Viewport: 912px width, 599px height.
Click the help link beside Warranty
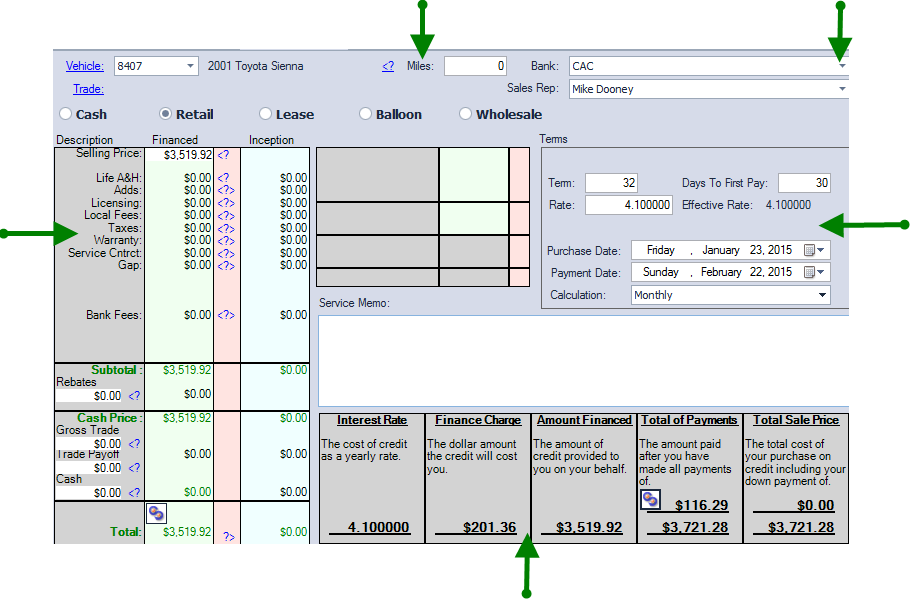[x=226, y=241]
